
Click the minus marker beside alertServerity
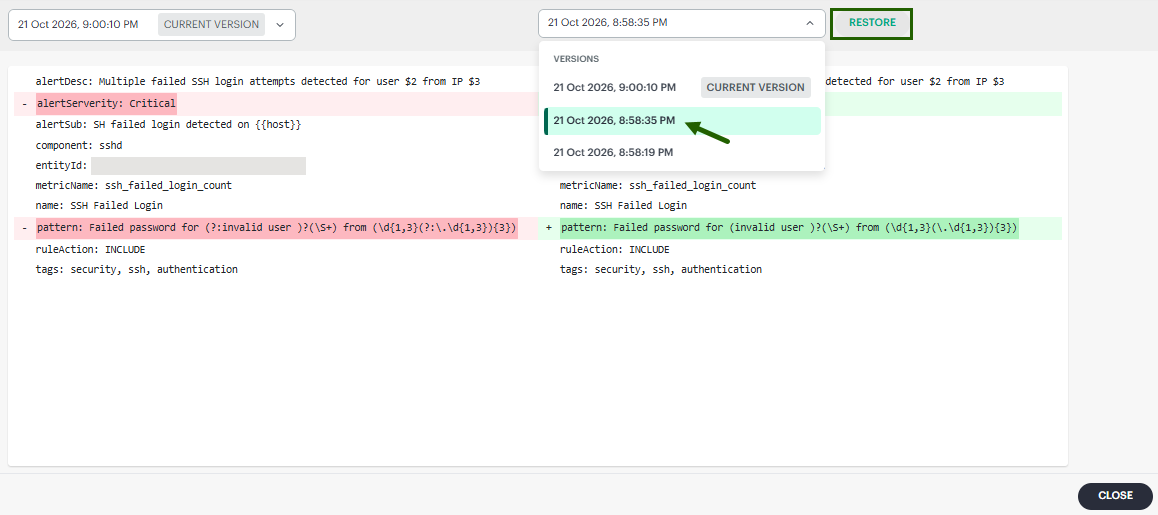pos(24,104)
